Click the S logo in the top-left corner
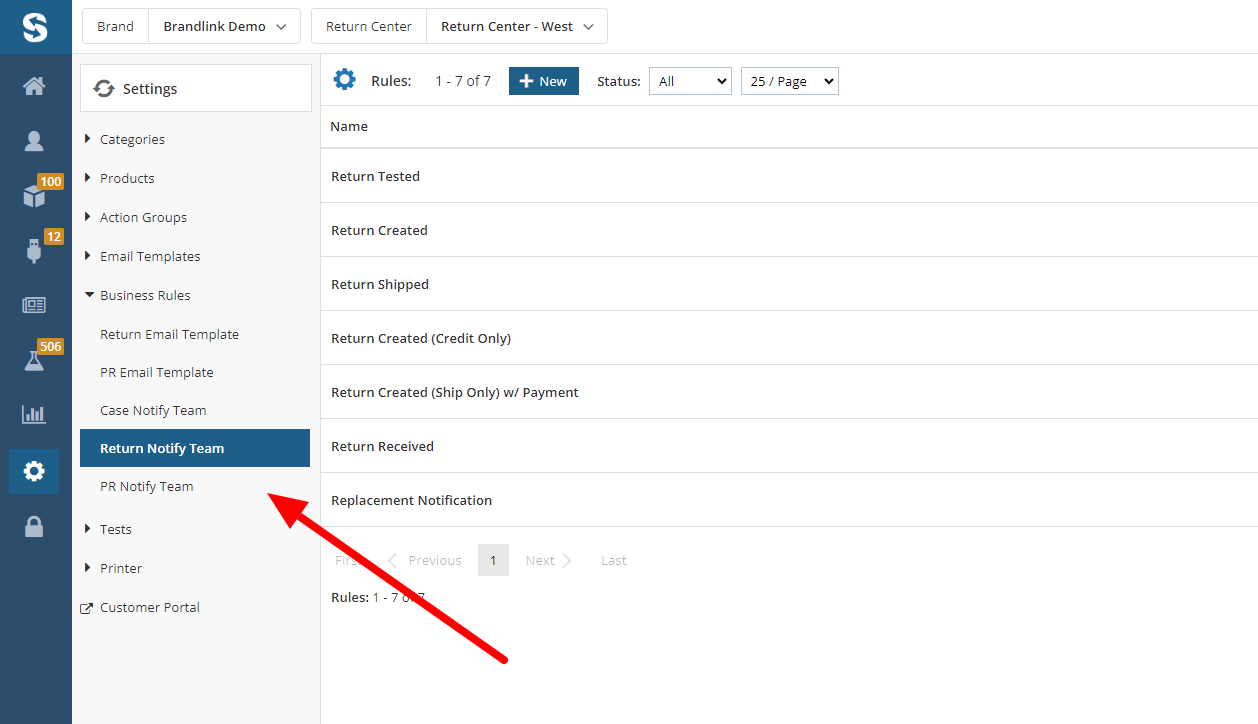This screenshot has width=1258, height=724. (x=35, y=27)
